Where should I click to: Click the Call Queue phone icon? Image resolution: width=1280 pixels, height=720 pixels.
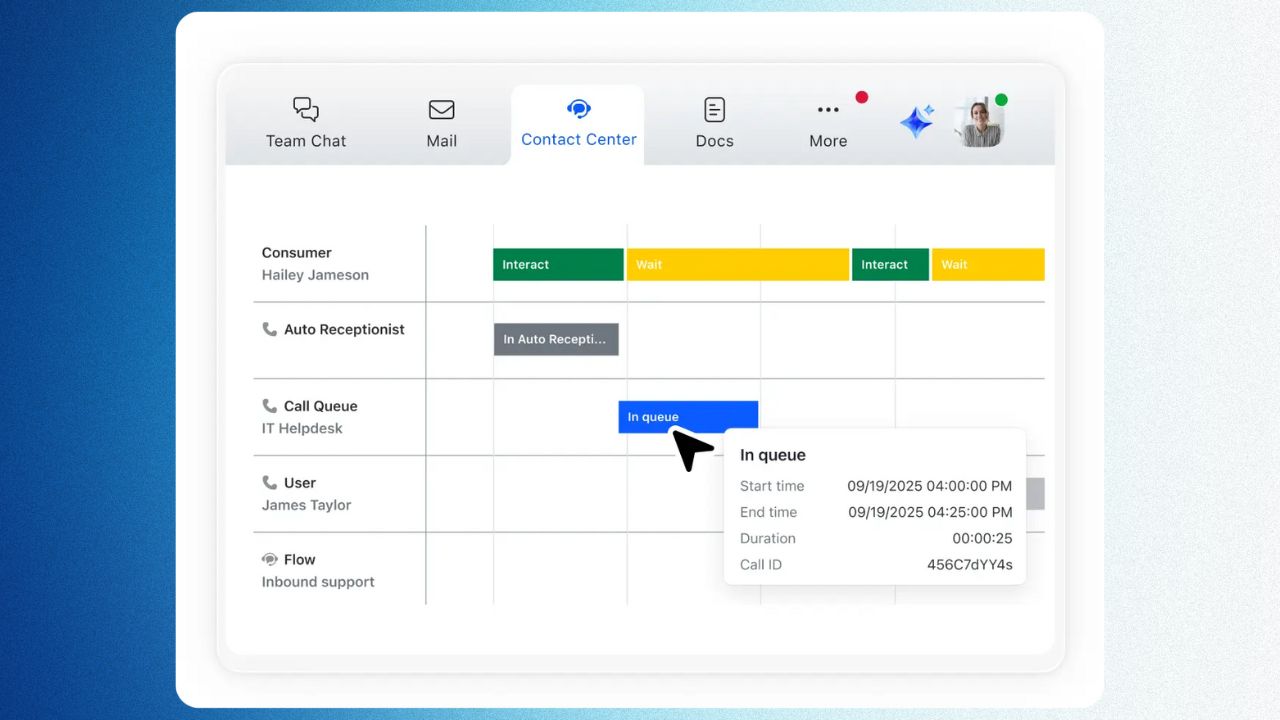[269, 406]
